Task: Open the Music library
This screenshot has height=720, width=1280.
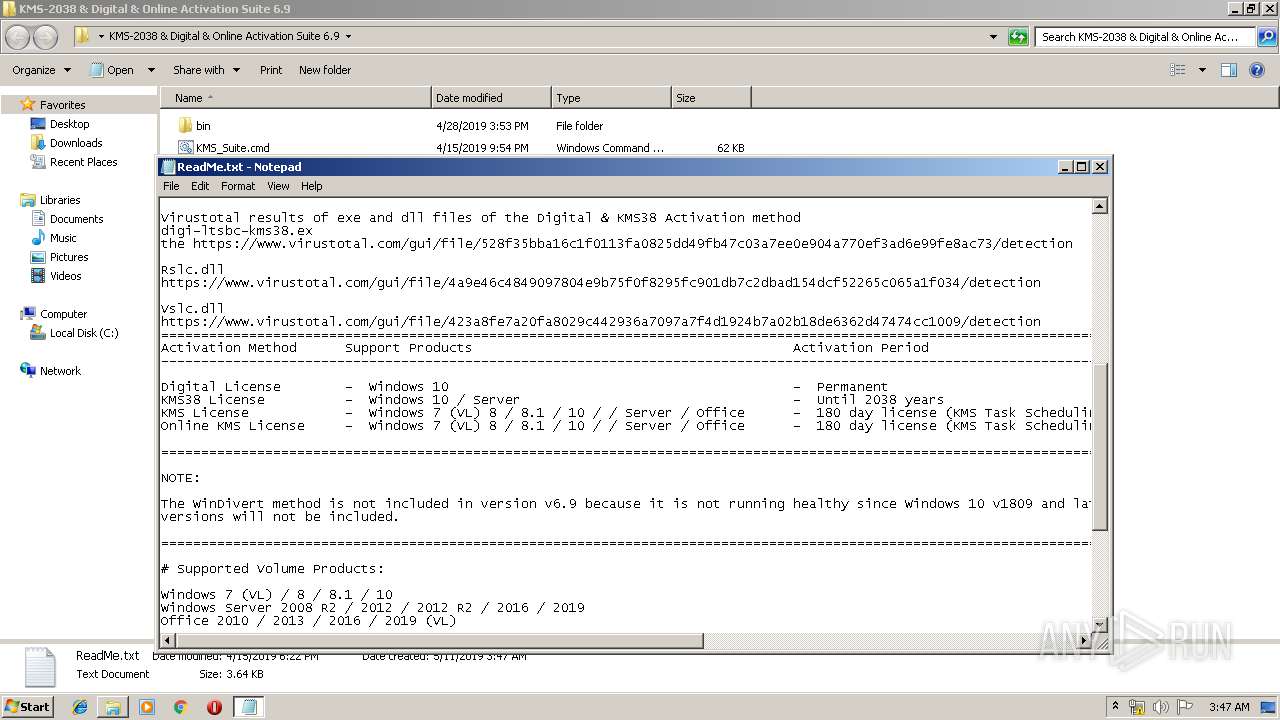Action: tap(63, 238)
